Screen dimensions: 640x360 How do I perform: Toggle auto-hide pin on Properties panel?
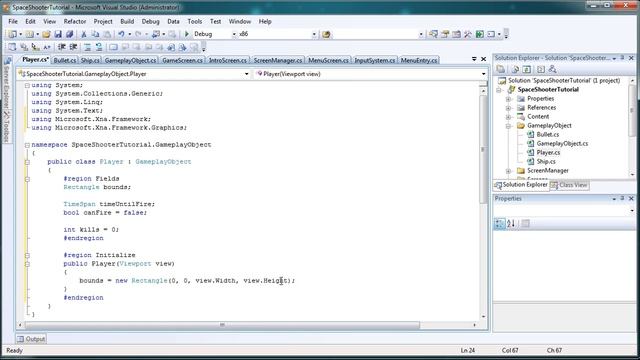click(x=622, y=198)
